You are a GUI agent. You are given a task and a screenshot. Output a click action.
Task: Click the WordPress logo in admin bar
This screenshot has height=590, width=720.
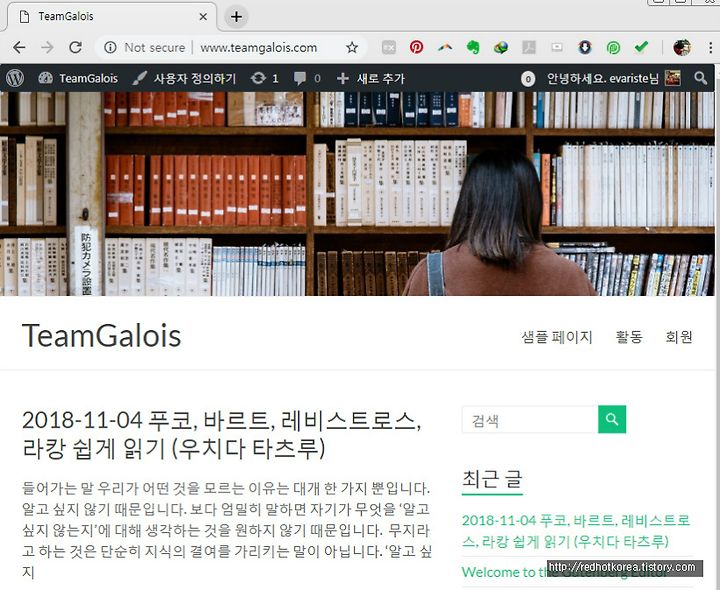(15, 78)
